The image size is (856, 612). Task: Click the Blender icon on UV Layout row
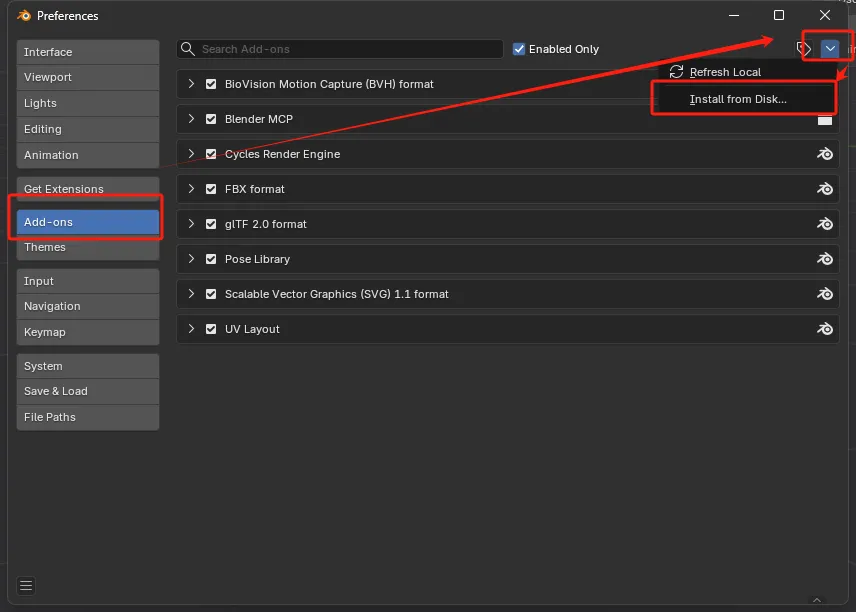(824, 329)
